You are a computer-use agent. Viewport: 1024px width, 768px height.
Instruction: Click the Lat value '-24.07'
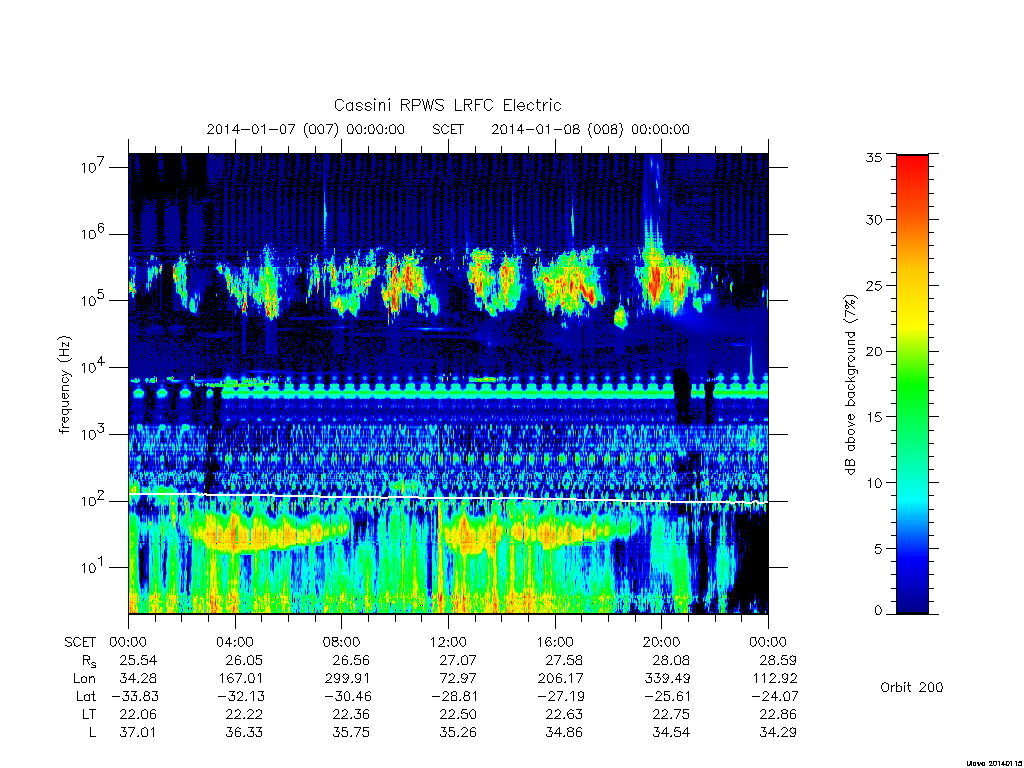tap(774, 696)
